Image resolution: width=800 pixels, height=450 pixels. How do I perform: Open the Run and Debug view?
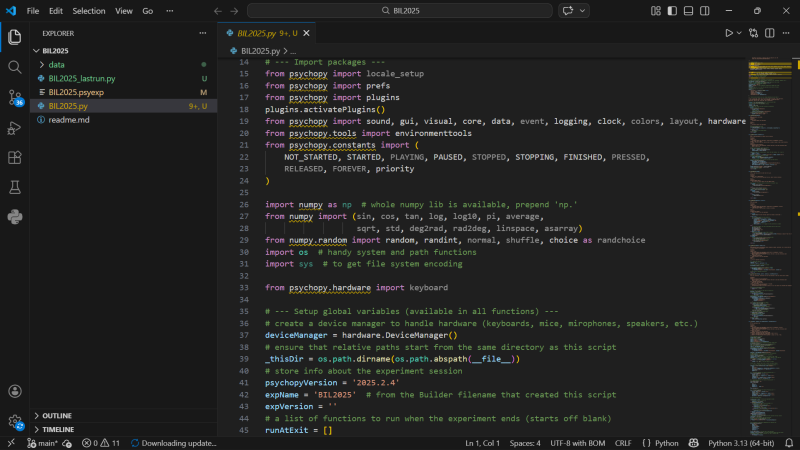[15, 128]
